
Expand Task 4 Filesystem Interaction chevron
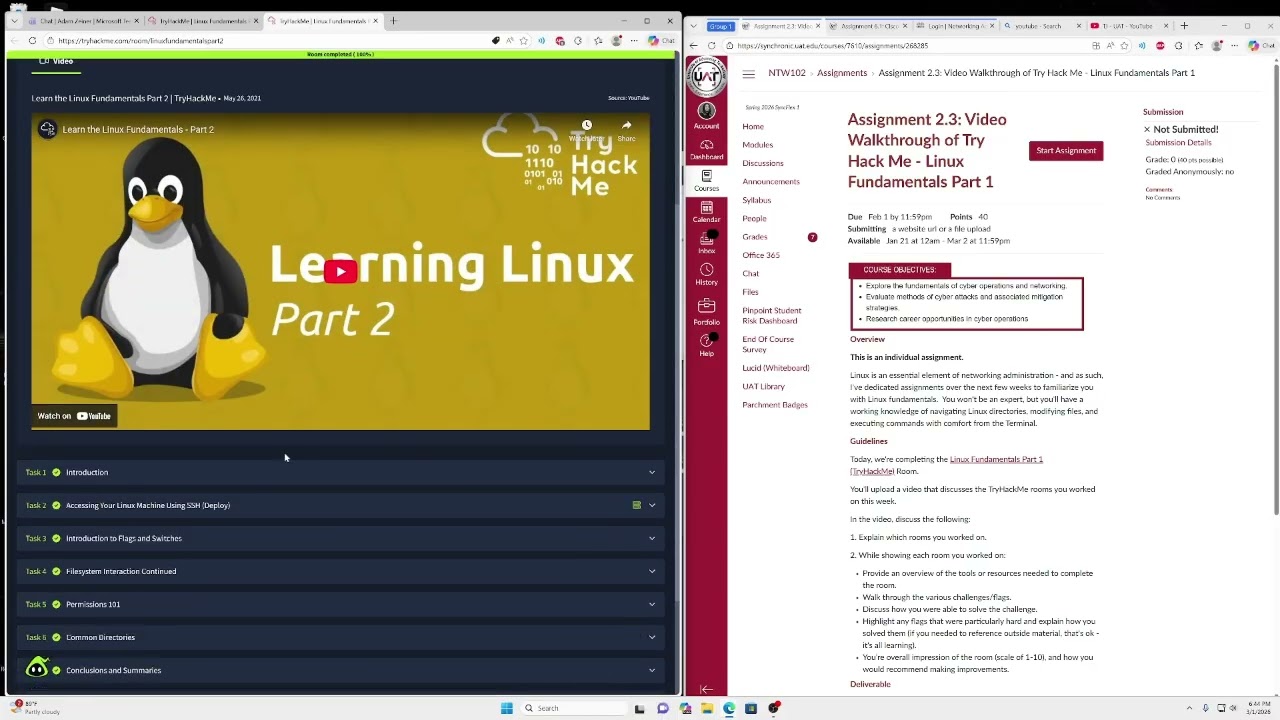[x=652, y=571]
